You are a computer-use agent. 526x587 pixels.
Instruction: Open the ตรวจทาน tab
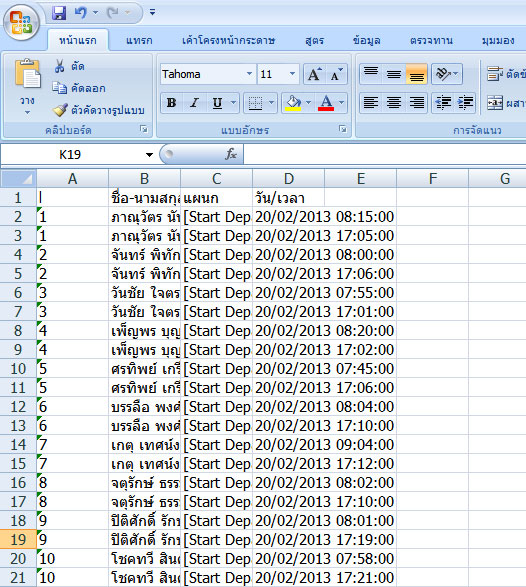[431, 40]
